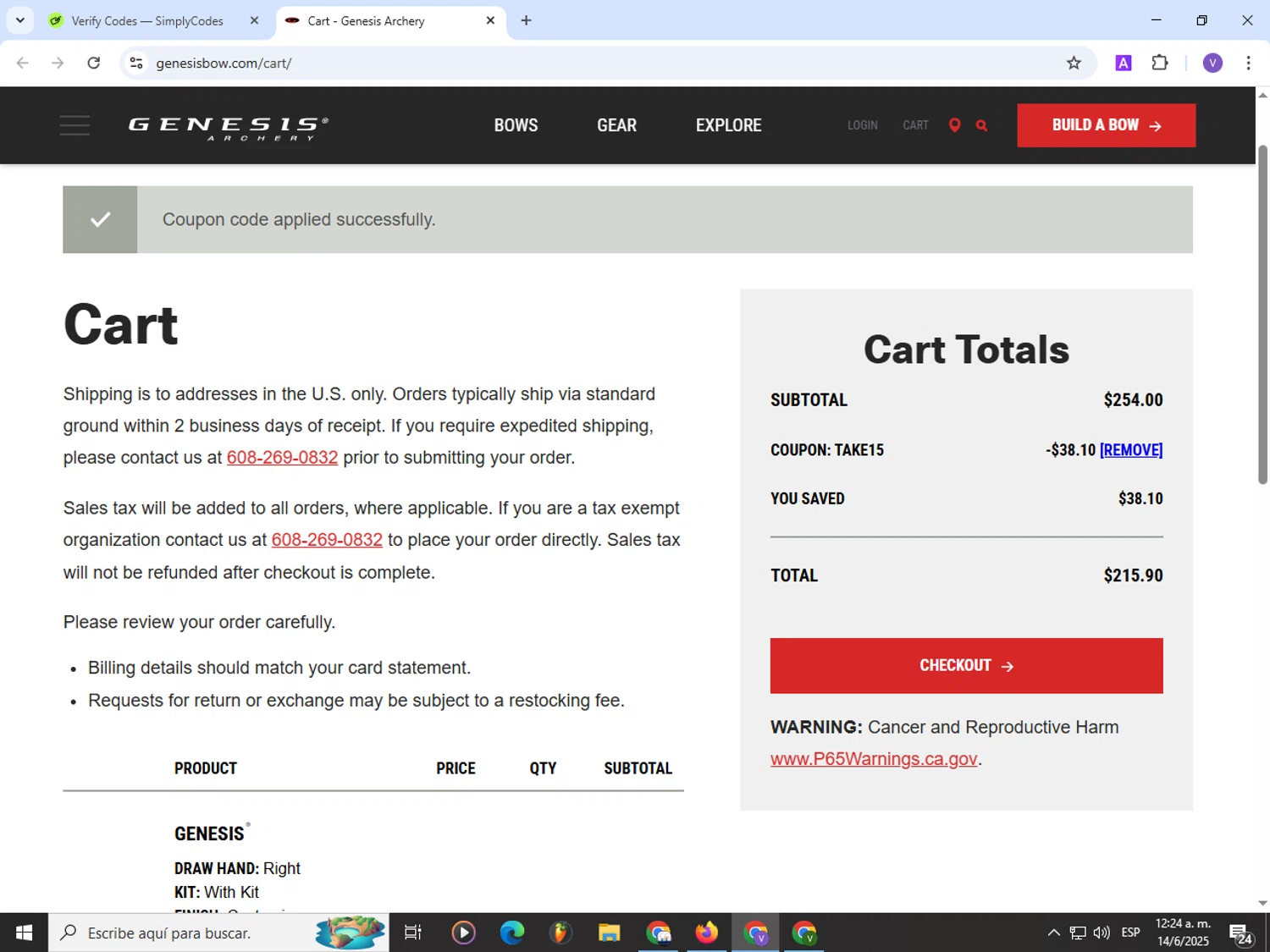The image size is (1270, 952).
Task: Open the Windows Start menu
Action: click(24, 933)
